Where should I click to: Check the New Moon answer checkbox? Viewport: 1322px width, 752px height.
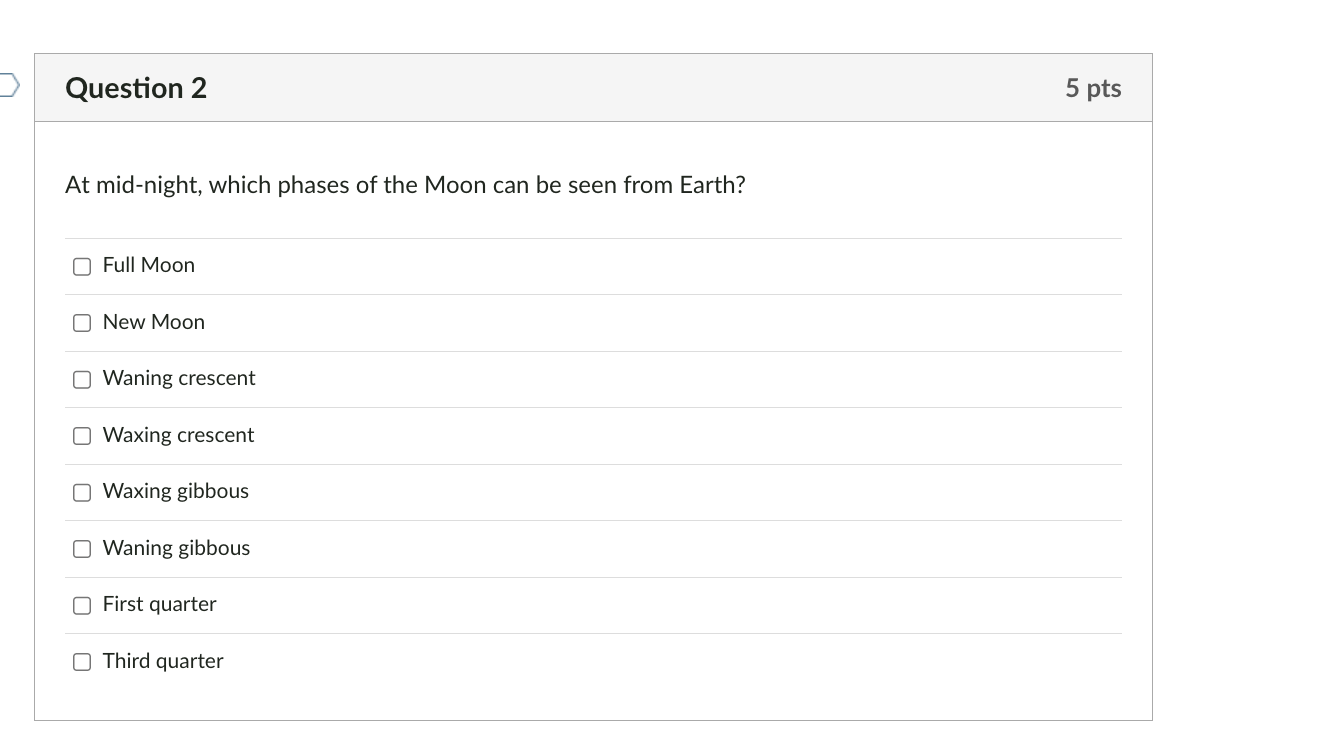[81, 323]
